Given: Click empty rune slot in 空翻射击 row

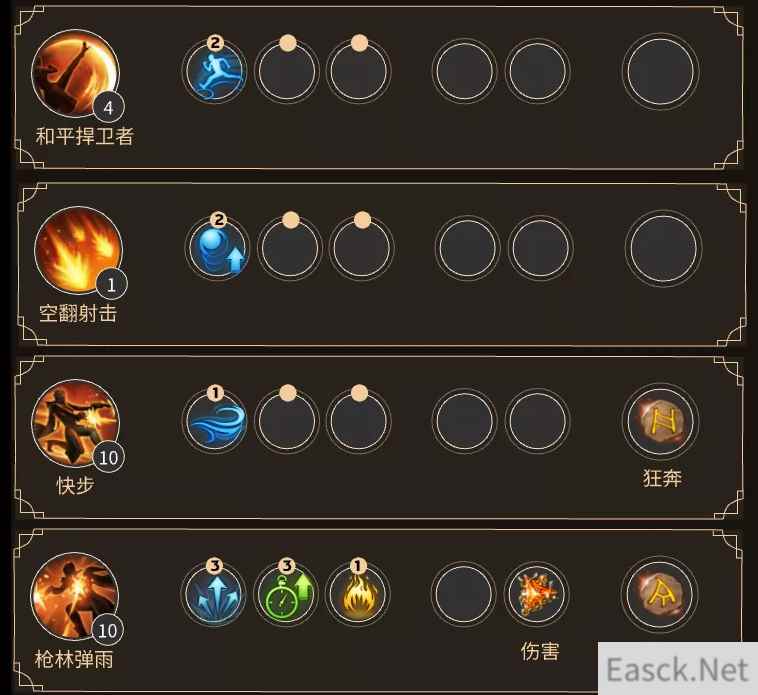Looking at the screenshot, I should click(663, 248).
